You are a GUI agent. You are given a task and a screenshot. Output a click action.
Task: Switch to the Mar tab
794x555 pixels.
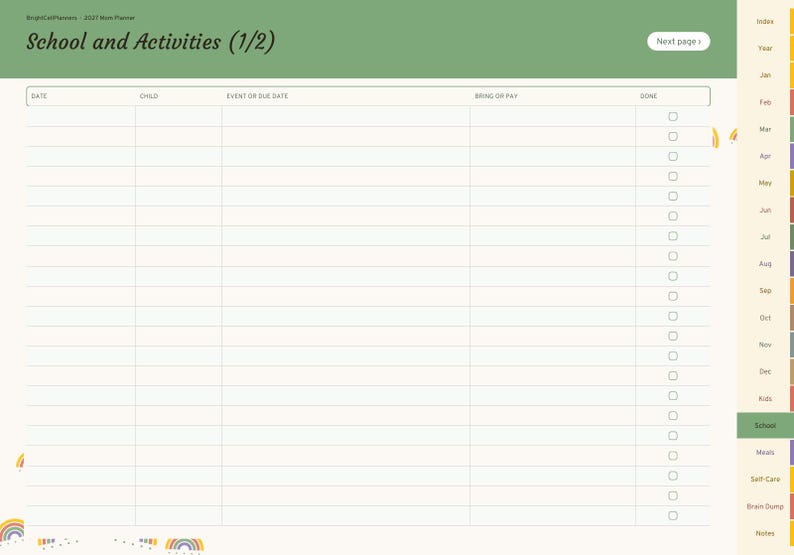[x=765, y=129]
